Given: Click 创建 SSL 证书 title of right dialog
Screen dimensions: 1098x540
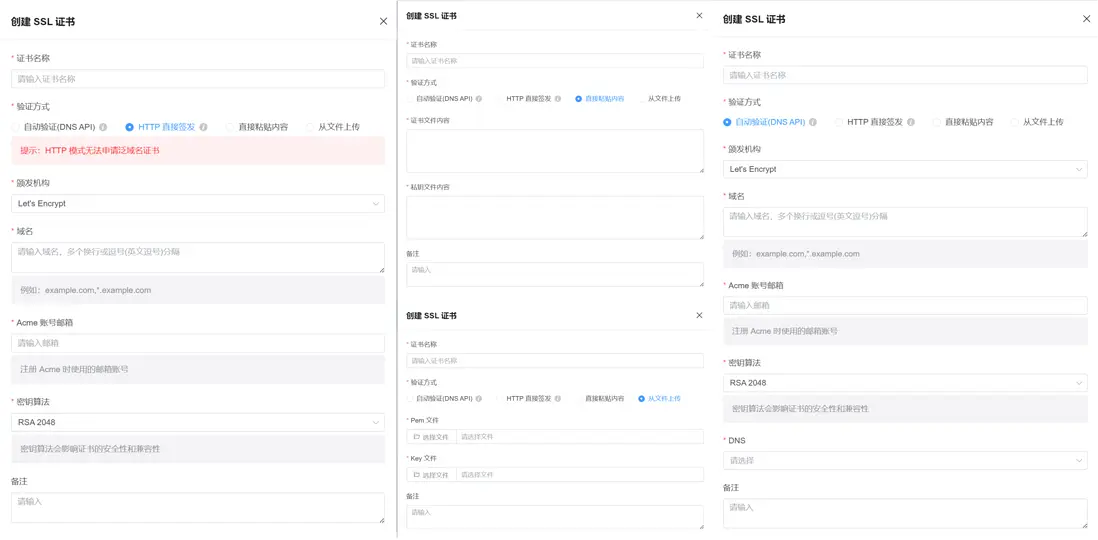Looking at the screenshot, I should coord(754,20).
